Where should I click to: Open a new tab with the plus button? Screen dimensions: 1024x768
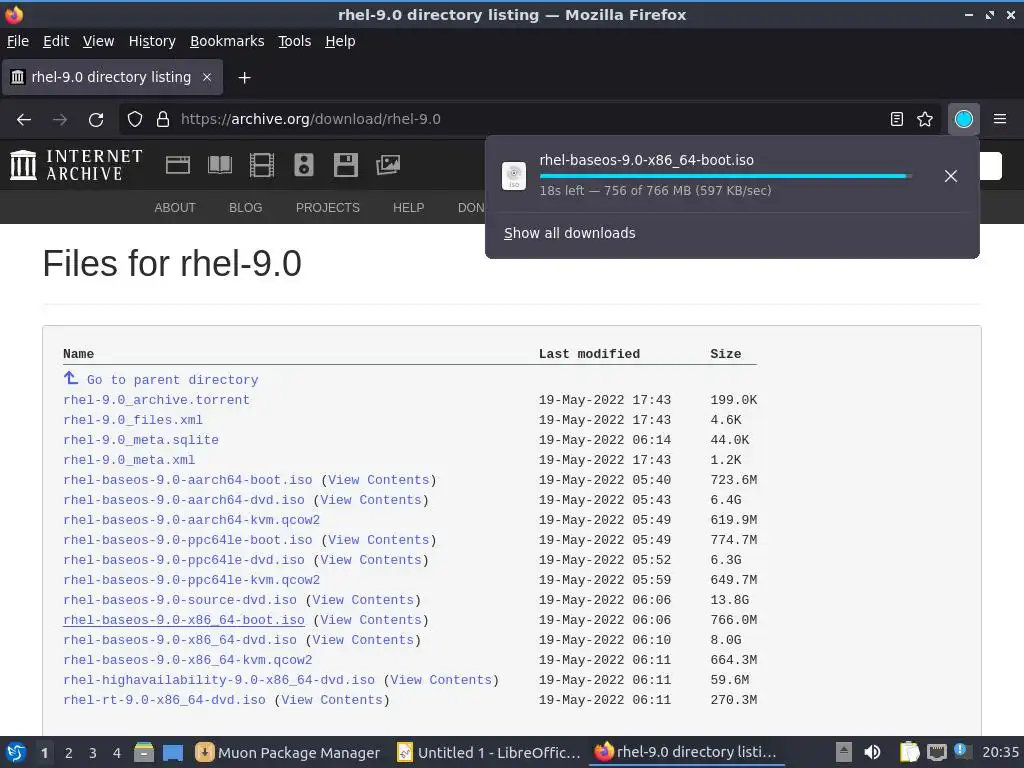coord(244,78)
